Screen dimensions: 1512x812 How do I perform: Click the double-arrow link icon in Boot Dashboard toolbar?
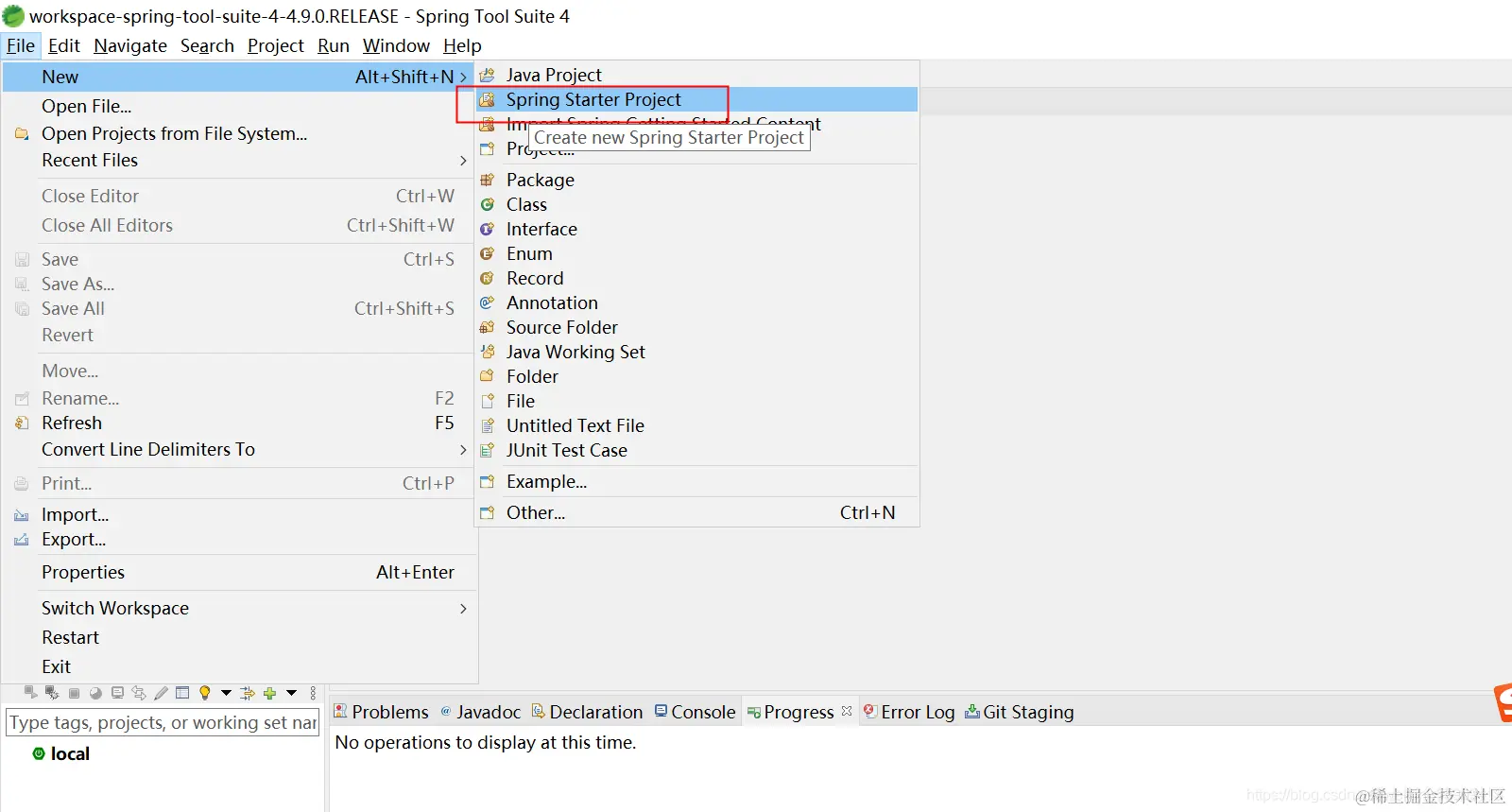(x=139, y=693)
